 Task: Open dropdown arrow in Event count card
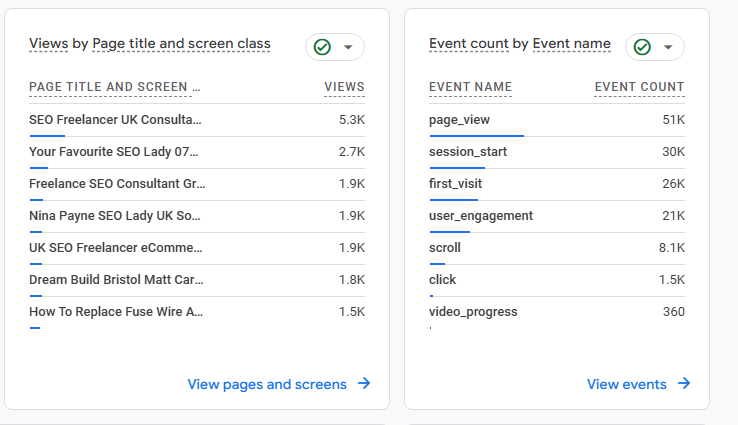point(668,47)
